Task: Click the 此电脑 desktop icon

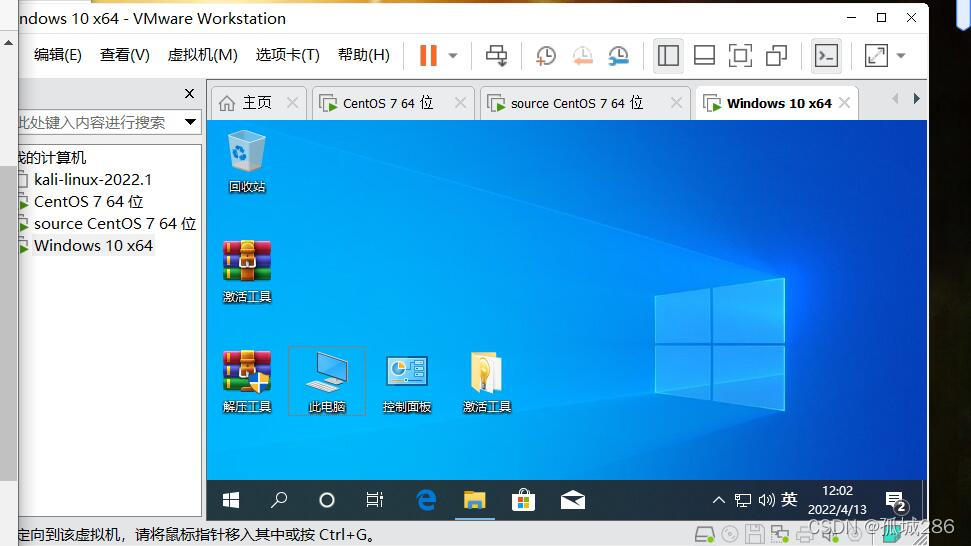Action: (326, 380)
